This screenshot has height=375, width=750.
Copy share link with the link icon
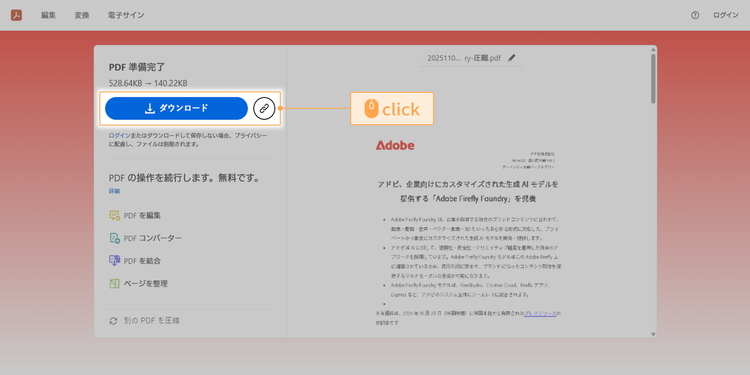click(x=264, y=108)
